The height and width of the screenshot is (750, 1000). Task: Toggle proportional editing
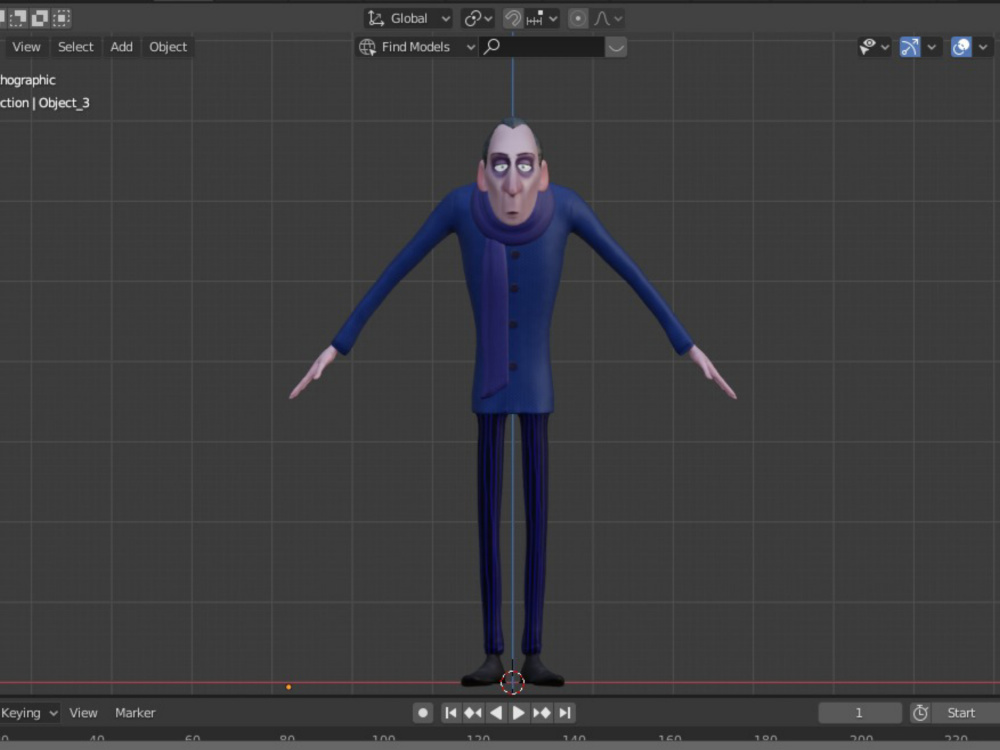pos(578,18)
